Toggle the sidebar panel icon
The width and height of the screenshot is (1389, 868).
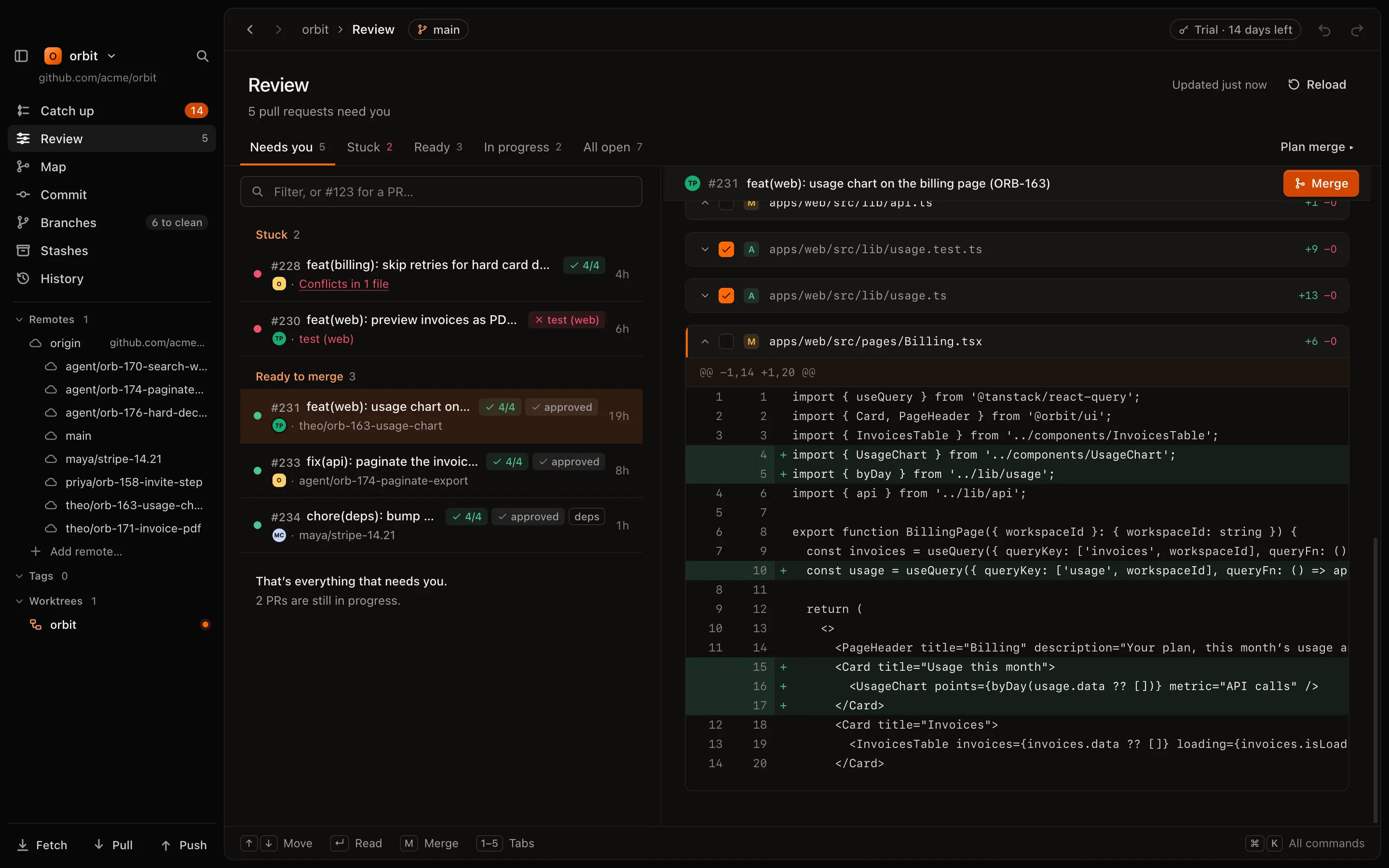coord(21,55)
